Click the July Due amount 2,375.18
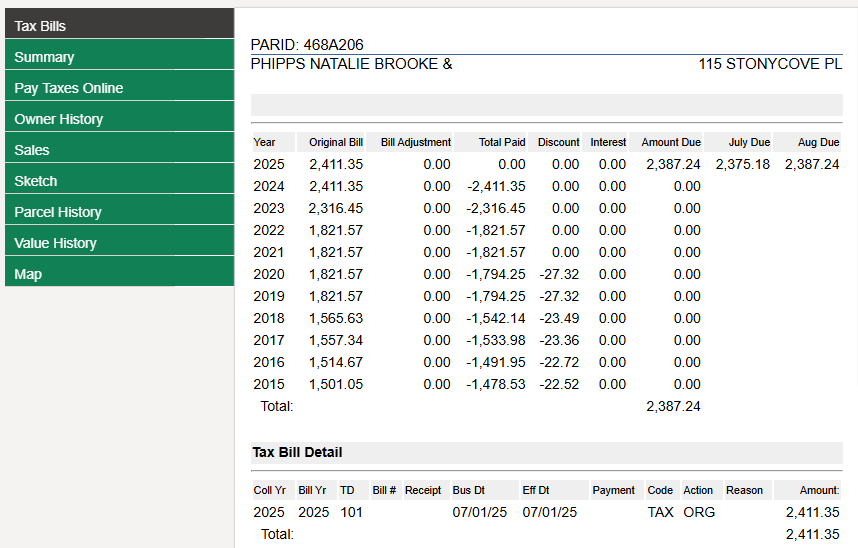The image size is (858, 548). click(x=742, y=164)
